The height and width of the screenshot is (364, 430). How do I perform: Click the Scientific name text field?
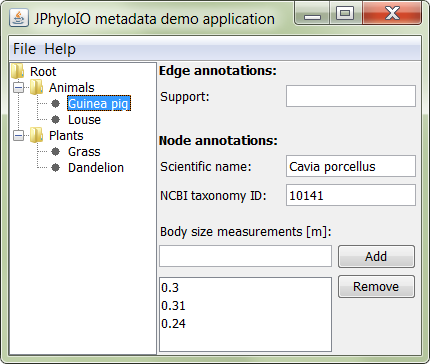(x=351, y=166)
